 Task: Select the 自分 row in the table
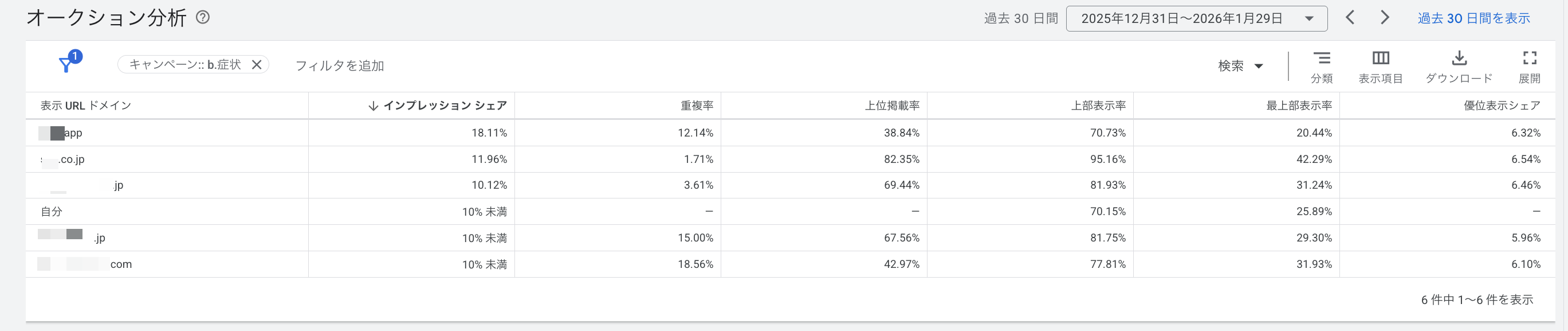click(x=52, y=212)
